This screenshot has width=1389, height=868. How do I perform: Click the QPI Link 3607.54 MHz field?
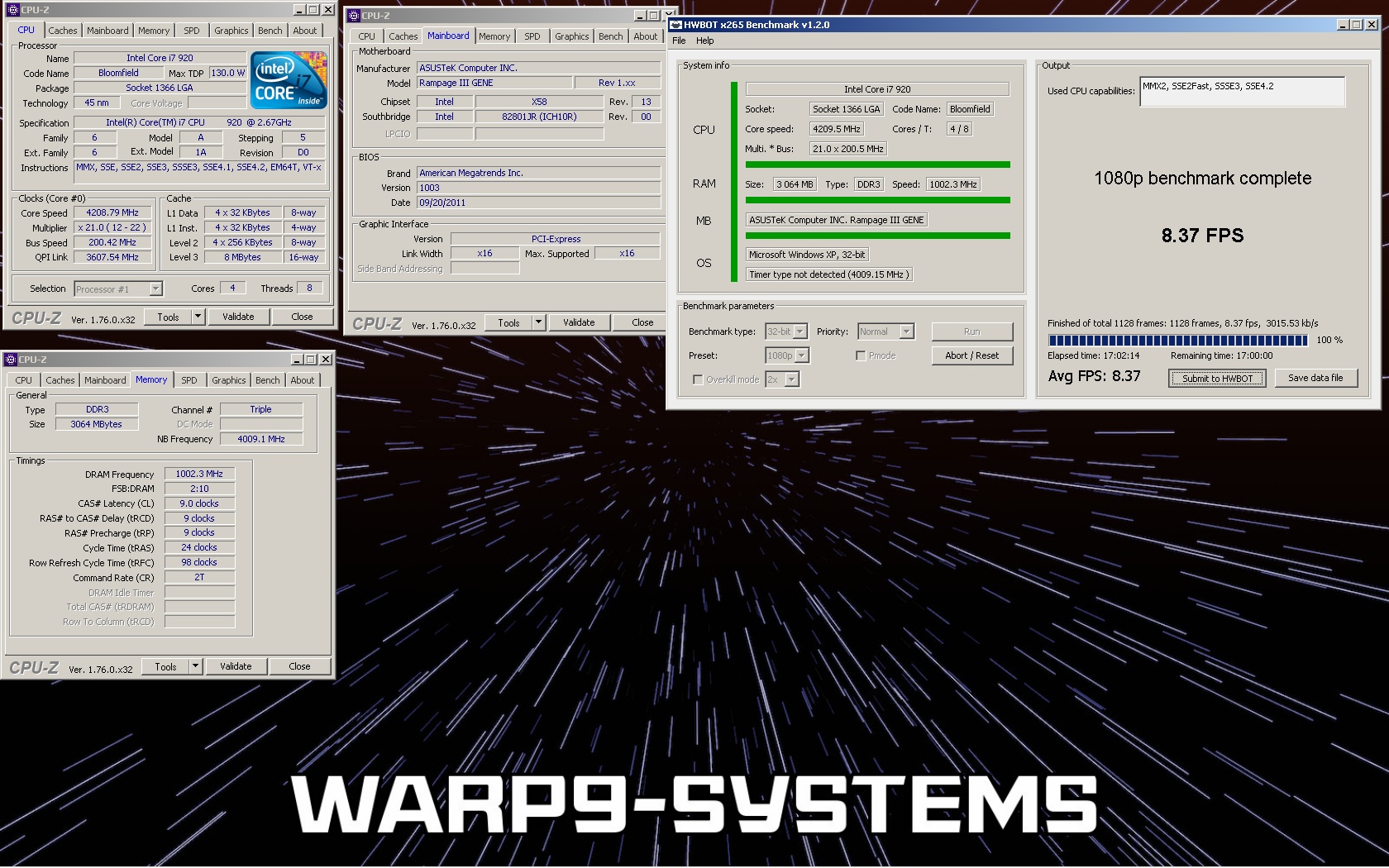112,257
